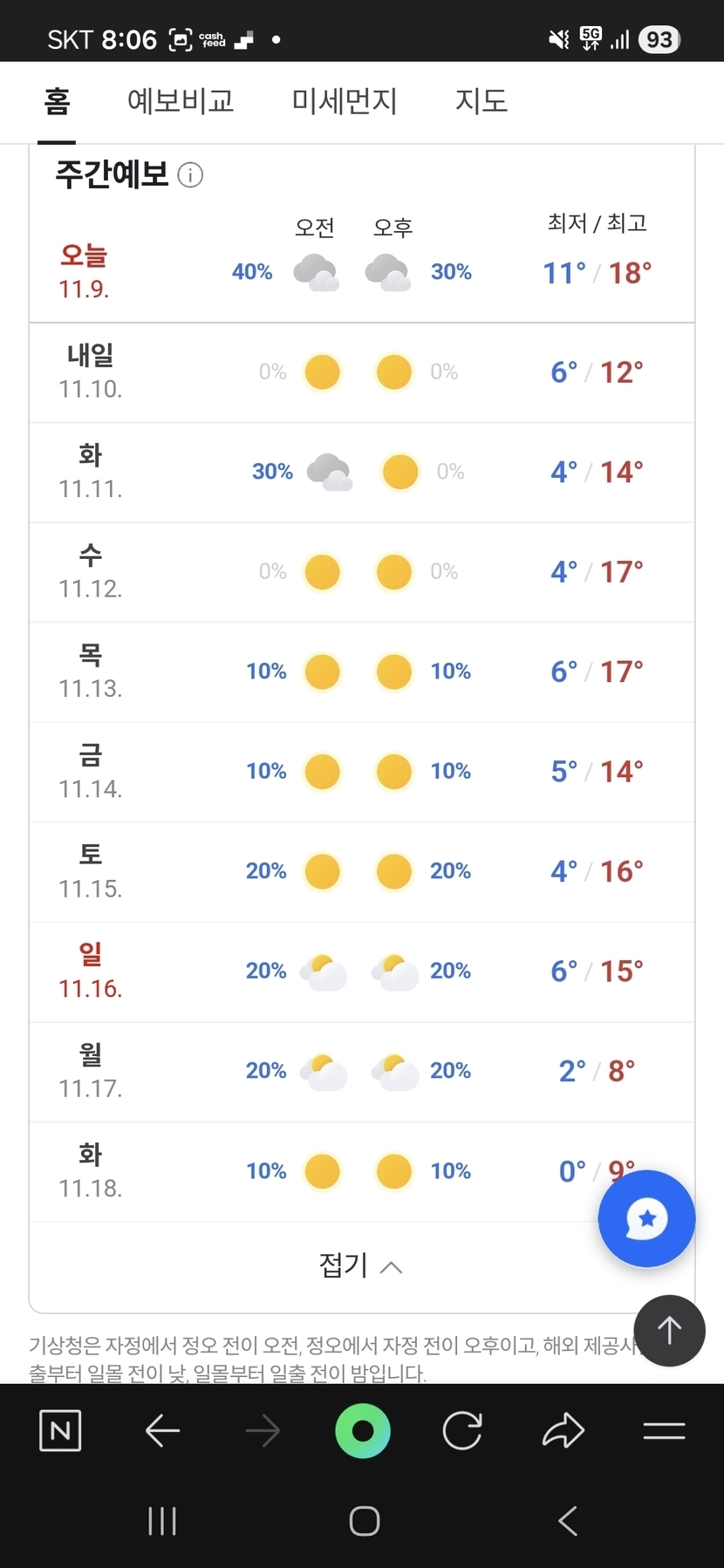The image size is (724, 1568).
Task: Reload page with refresh icon
Action: [x=462, y=1430]
